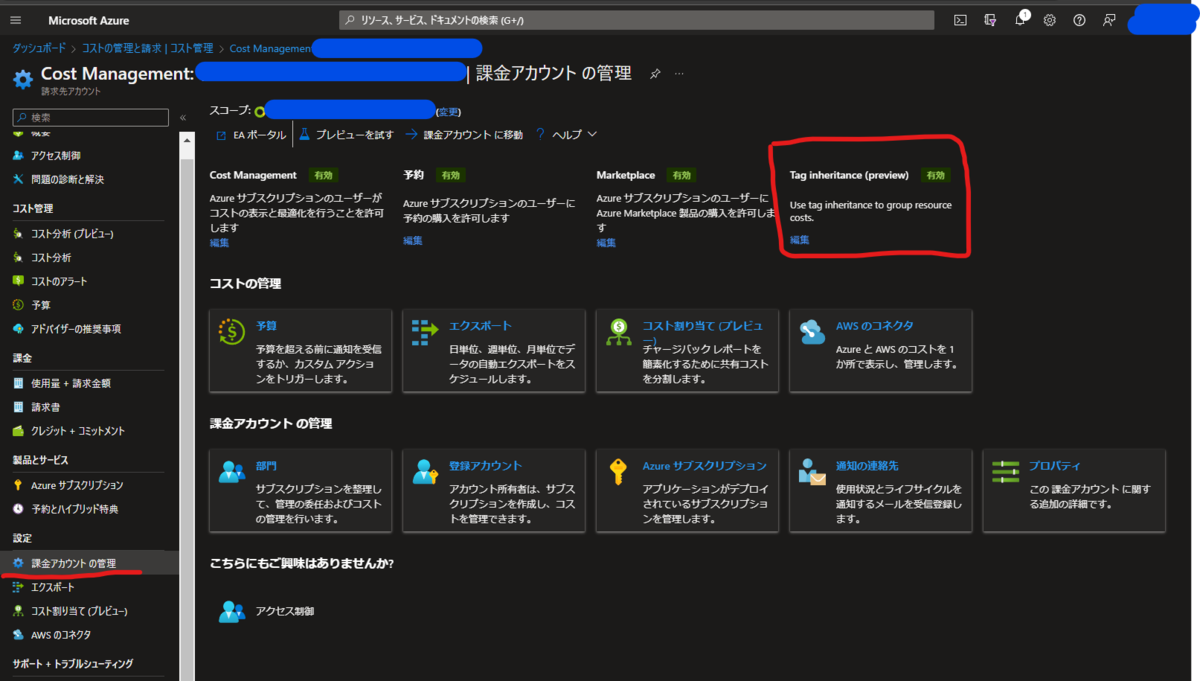Open the notifications bell
1200x681 pixels.
point(1020,20)
